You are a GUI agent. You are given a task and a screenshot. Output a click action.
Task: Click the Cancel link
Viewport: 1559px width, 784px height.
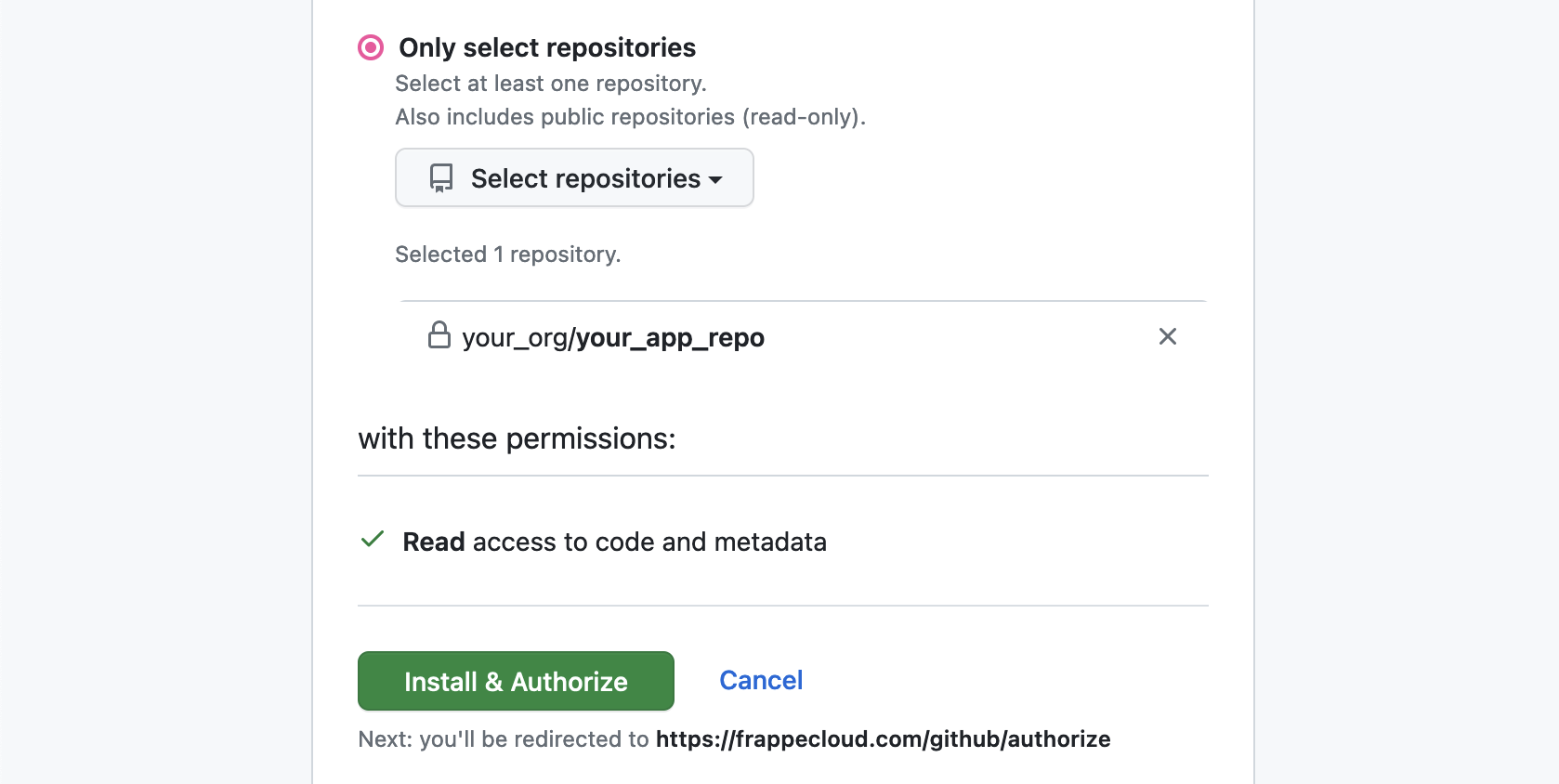761,680
